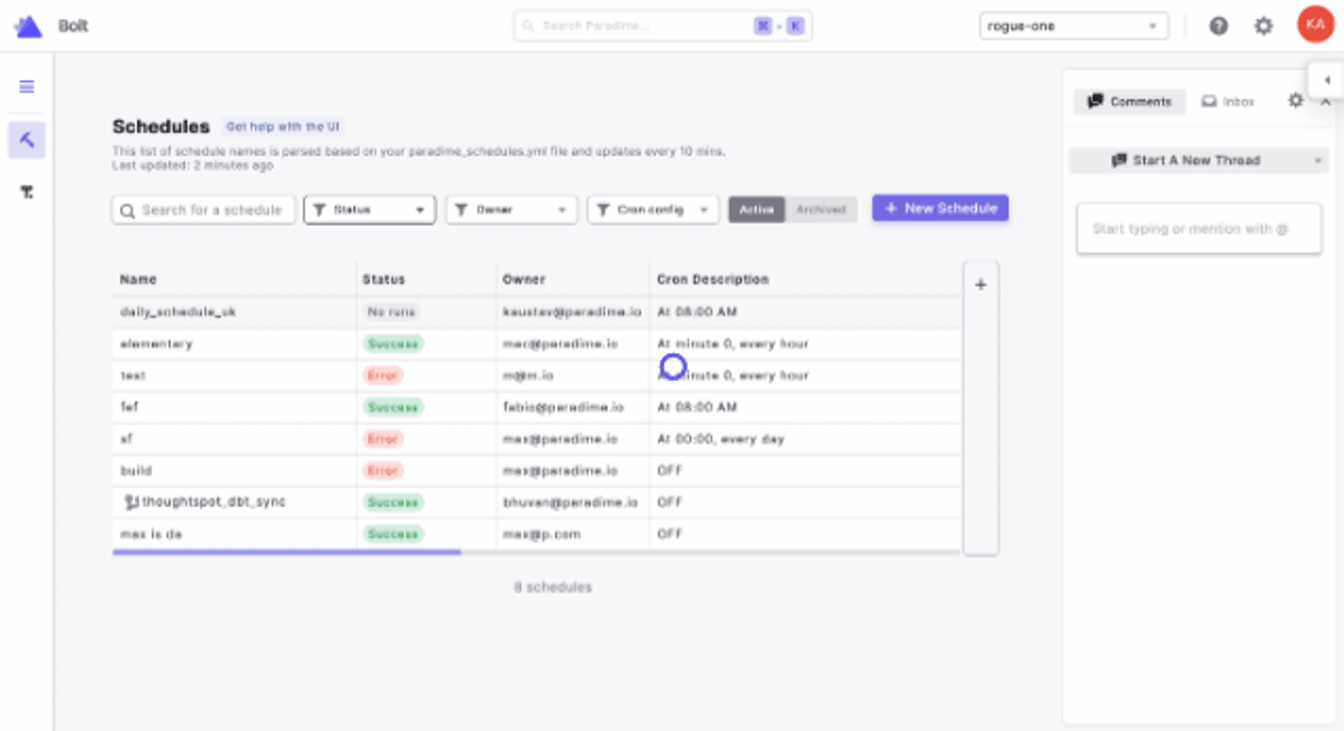The height and width of the screenshot is (731, 1344).
Task: Click the Success badge on fef row
Action: [393, 408]
